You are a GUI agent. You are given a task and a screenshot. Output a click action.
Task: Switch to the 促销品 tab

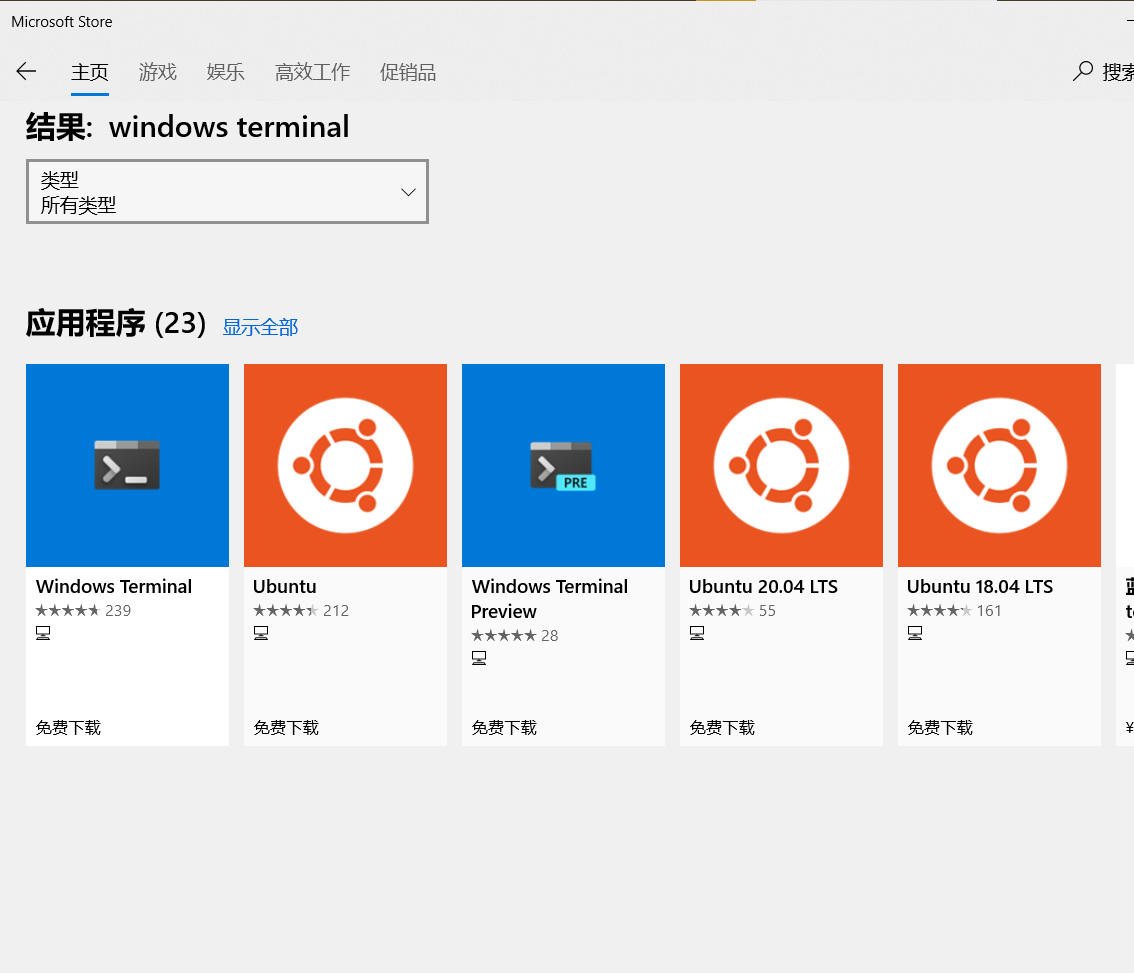coord(408,72)
